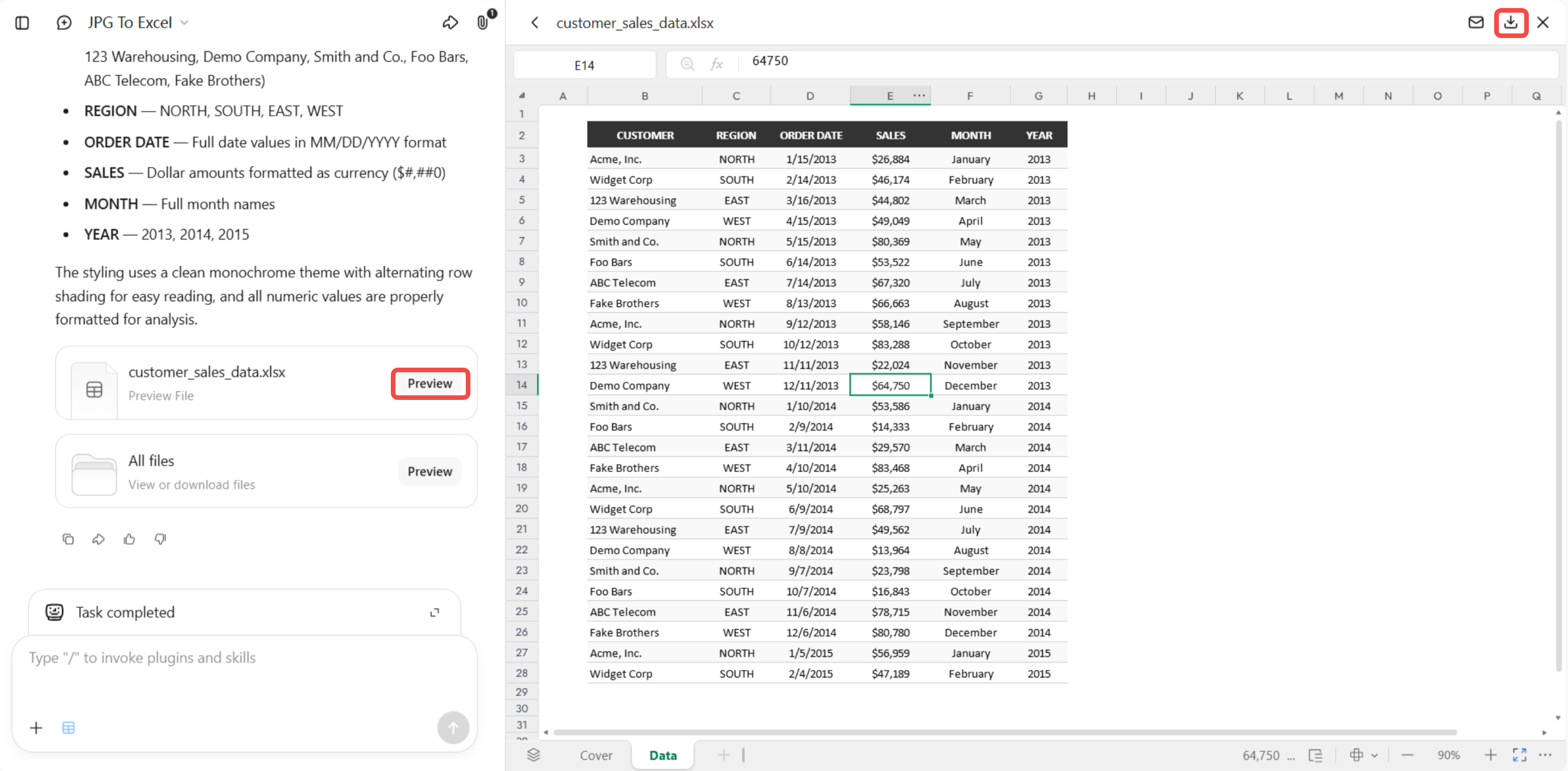Share the response using the arrow icon under the message

pos(99,539)
